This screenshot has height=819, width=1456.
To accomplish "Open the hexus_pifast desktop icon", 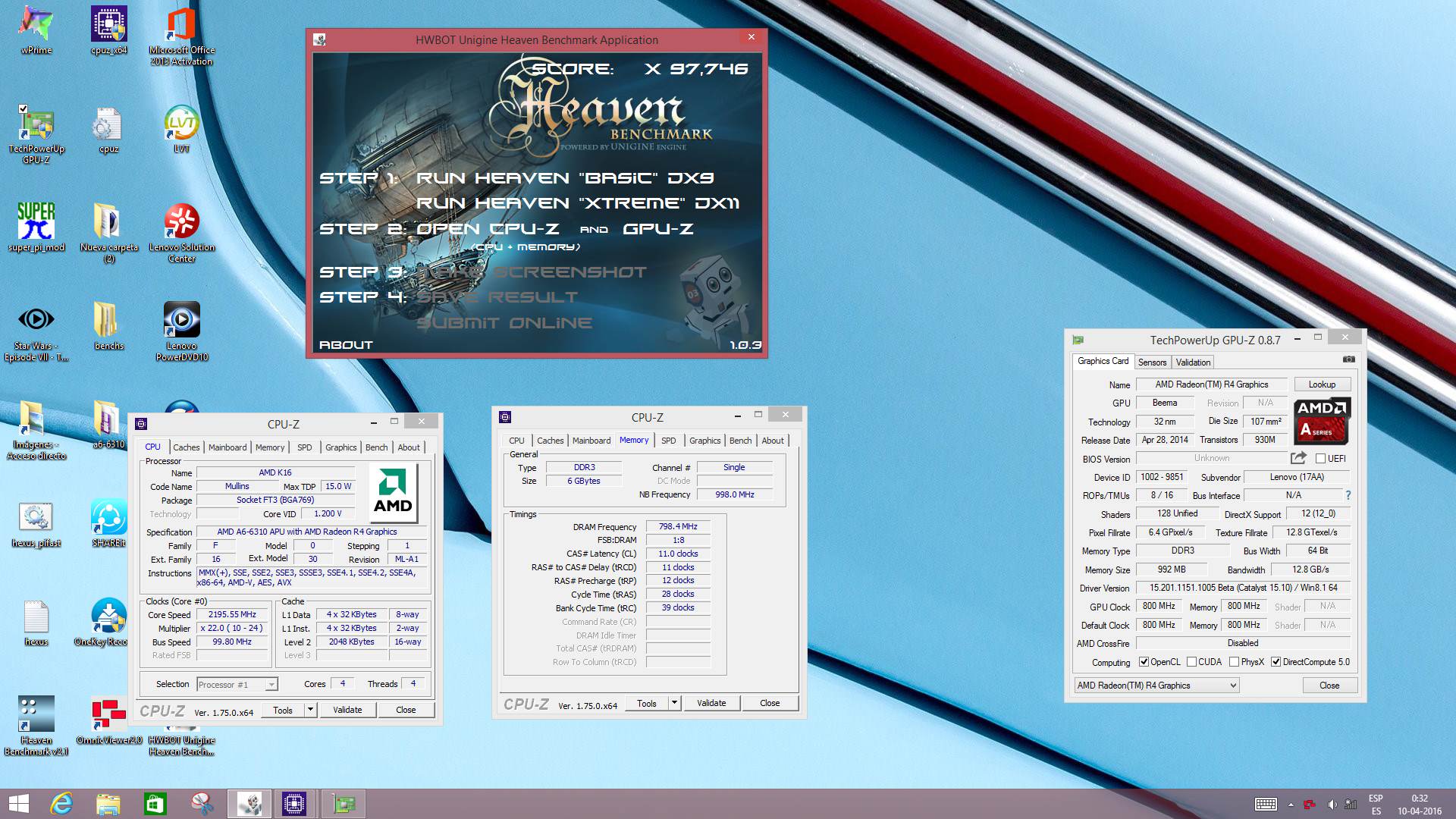I will tap(36, 523).
